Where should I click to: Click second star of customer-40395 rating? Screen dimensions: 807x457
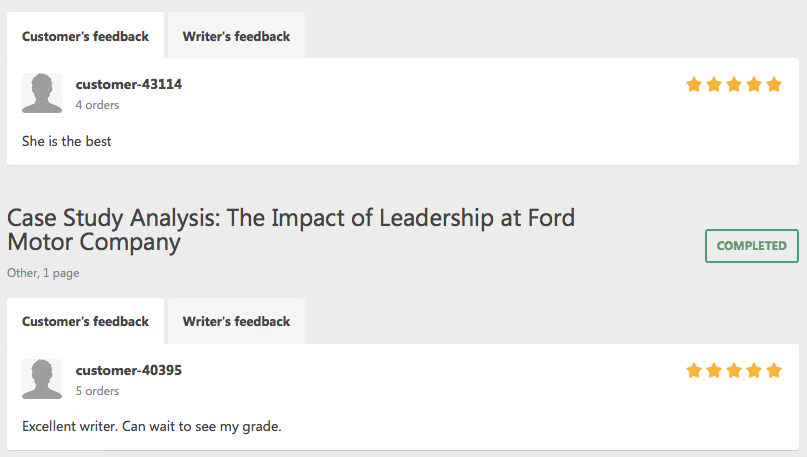click(714, 370)
